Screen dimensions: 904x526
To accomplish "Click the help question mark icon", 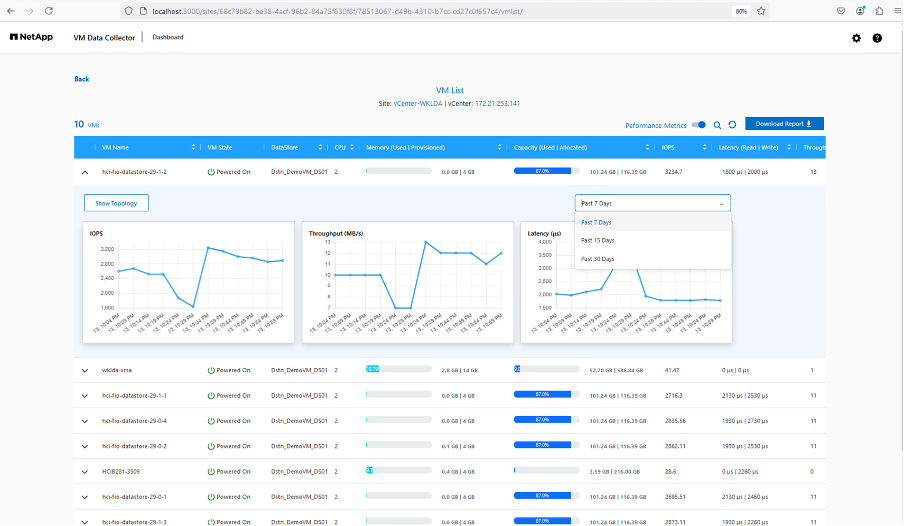I will 877,38.
